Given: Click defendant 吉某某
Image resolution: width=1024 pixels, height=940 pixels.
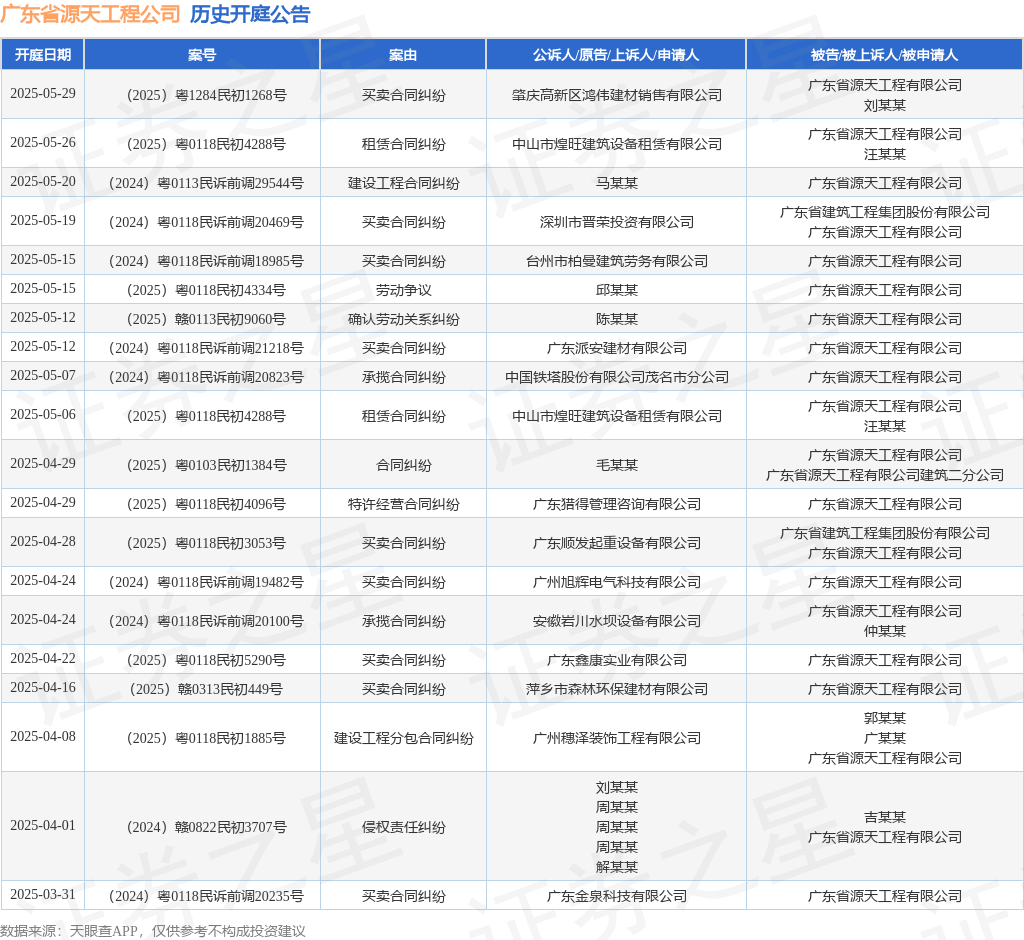Looking at the screenshot, I should pyautogui.click(x=885, y=817).
